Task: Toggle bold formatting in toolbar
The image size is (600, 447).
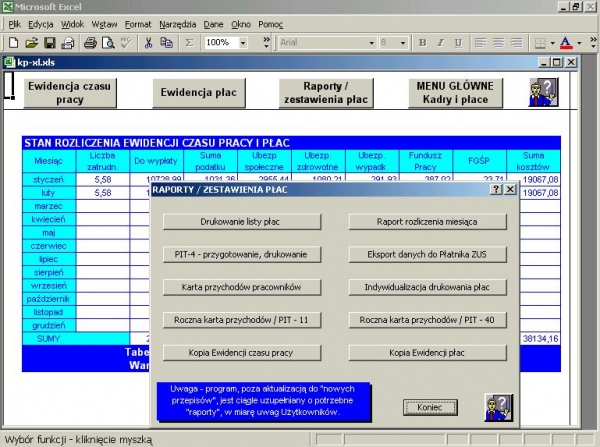Action: click(x=423, y=43)
